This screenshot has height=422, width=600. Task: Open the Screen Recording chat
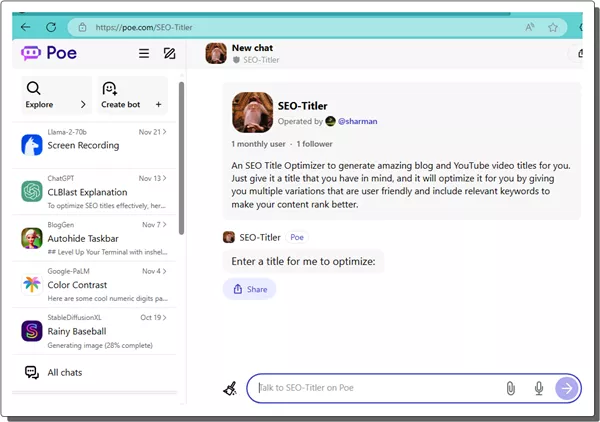94,145
